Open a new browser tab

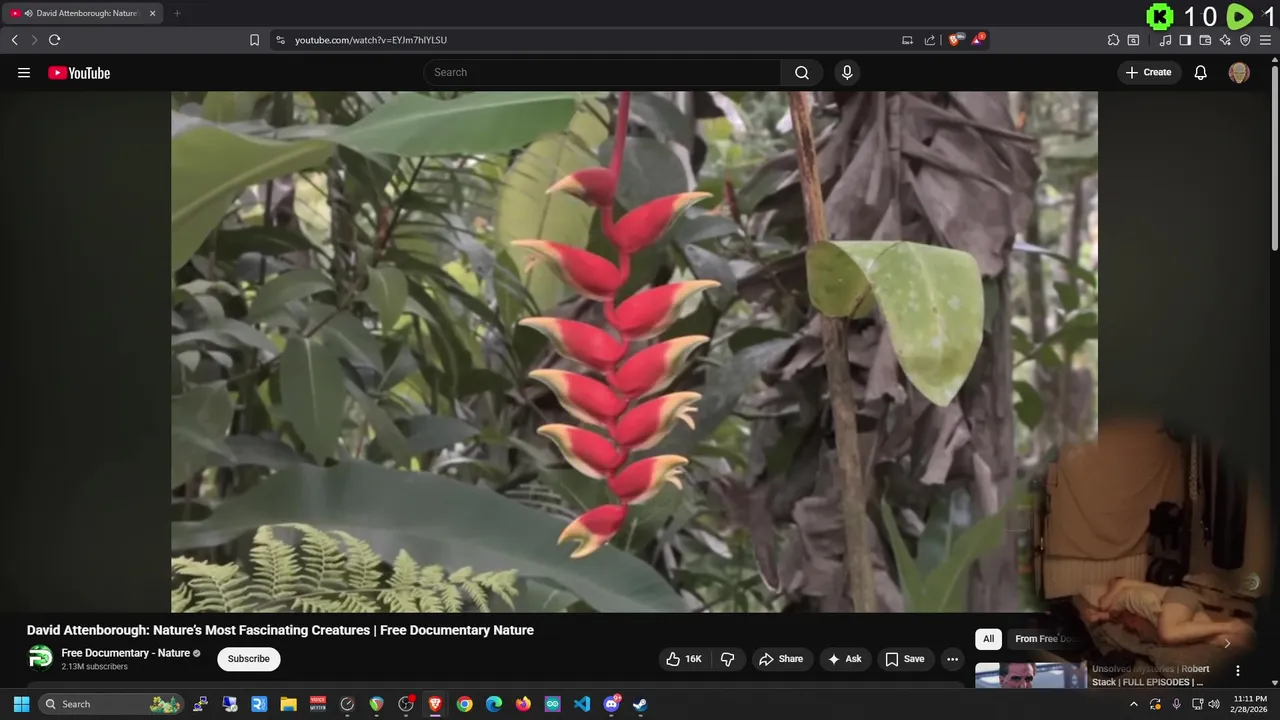(177, 13)
